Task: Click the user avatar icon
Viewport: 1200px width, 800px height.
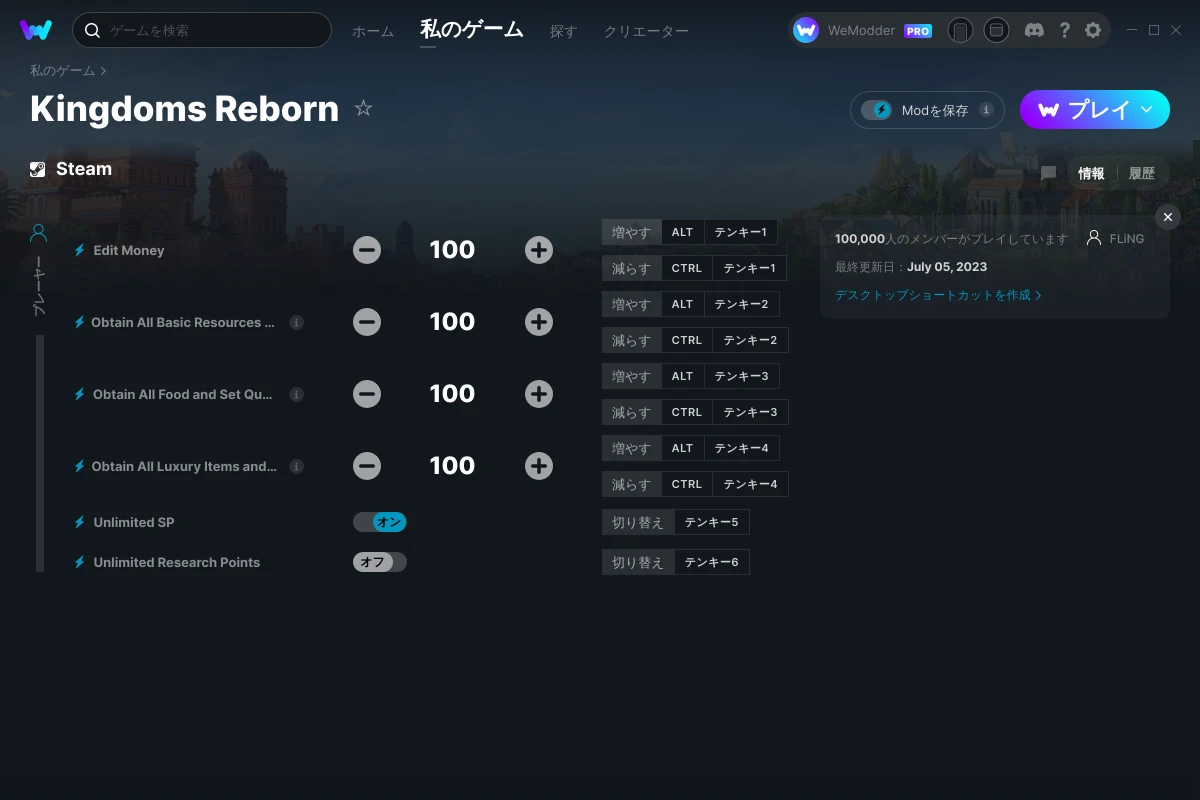Action: click(806, 30)
